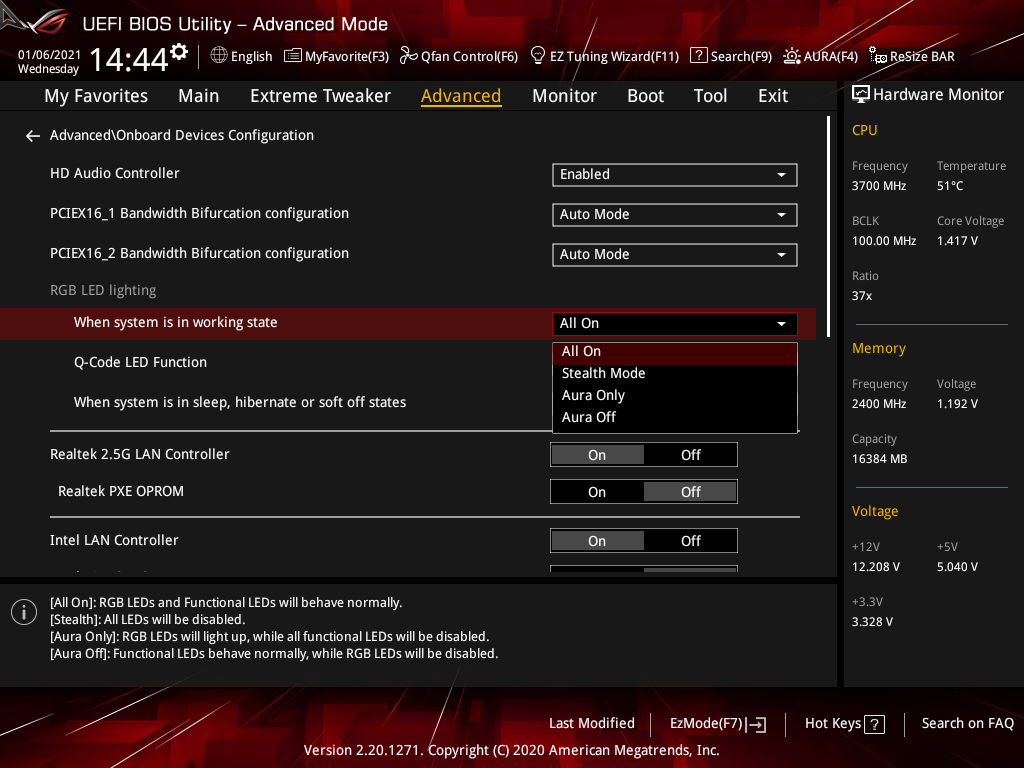1024x768 pixels.
Task: Go to the Boot tab
Action: [x=645, y=96]
